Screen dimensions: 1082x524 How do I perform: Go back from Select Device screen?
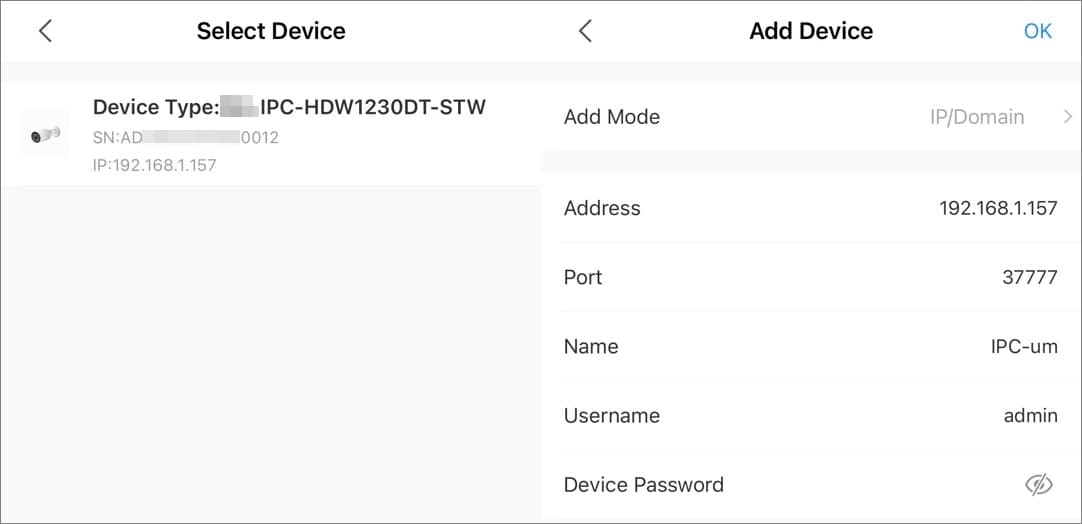(46, 31)
